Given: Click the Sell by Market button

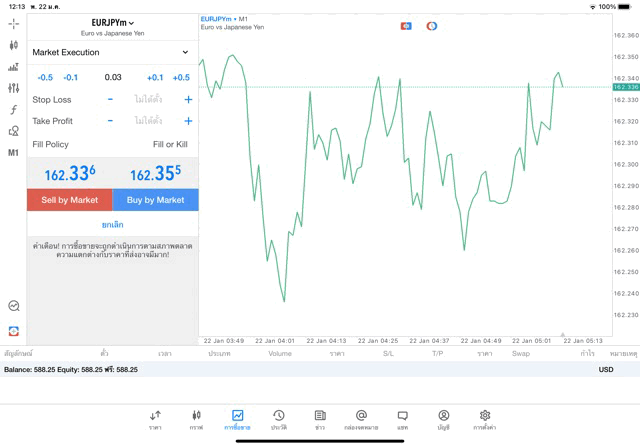Looking at the screenshot, I should click(69, 200).
